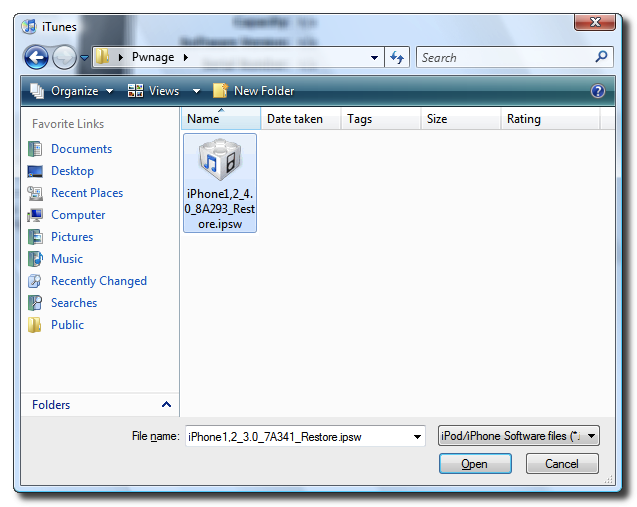The width and height of the screenshot is (637, 507).
Task: Open the Documents favorite link
Action: pos(81,149)
